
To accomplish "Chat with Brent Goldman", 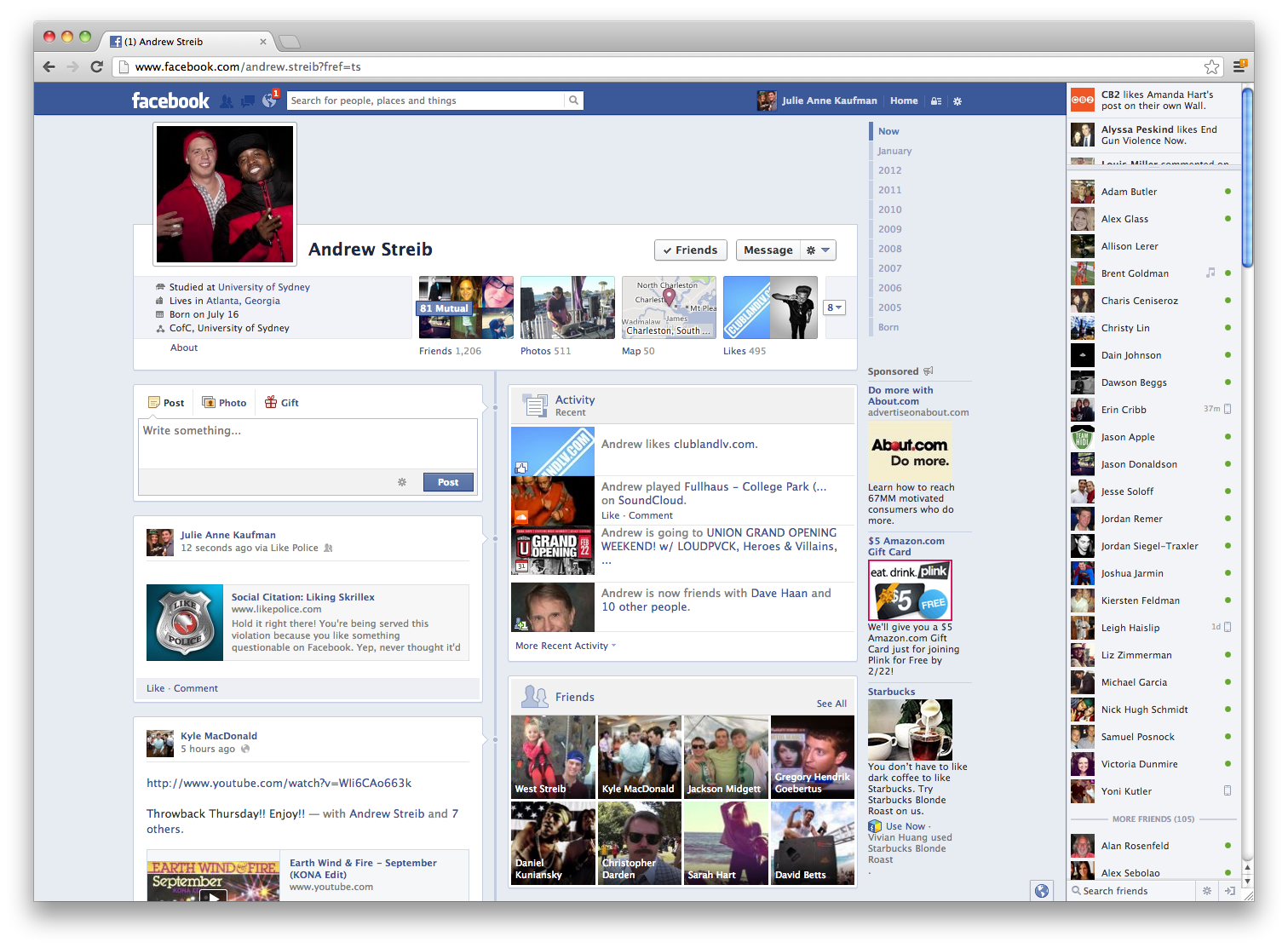I will pyautogui.click(x=1152, y=273).
